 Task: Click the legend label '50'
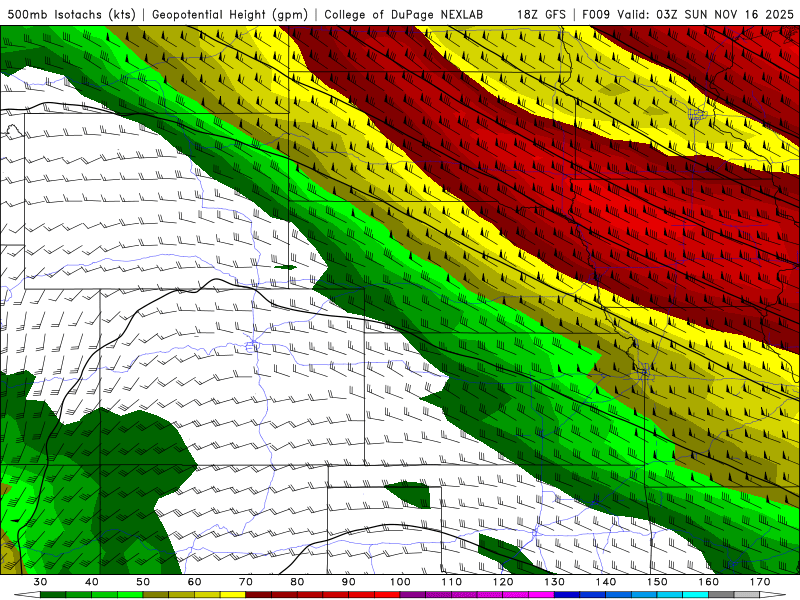coord(143,582)
